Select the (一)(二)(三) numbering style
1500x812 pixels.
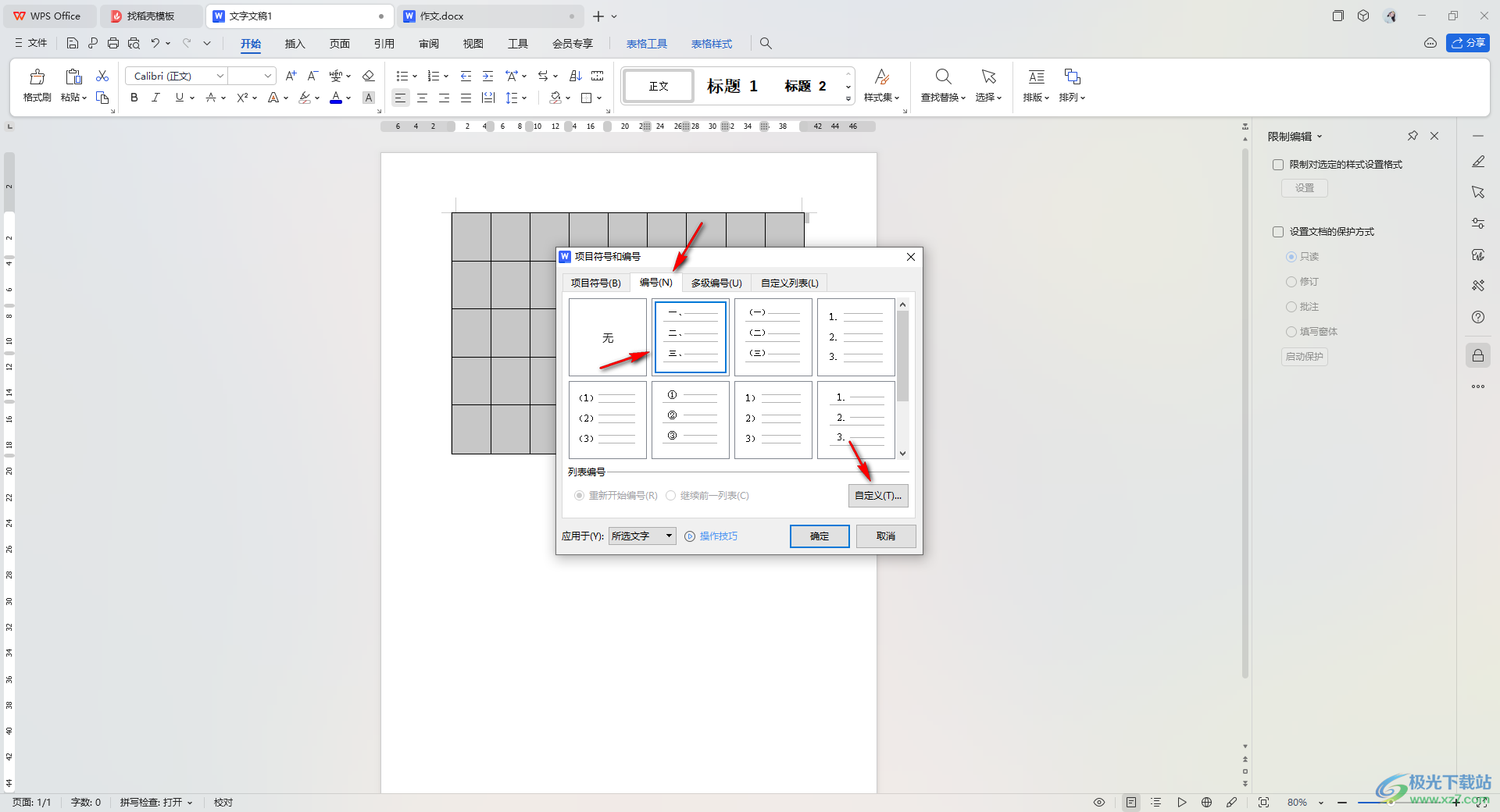773,337
